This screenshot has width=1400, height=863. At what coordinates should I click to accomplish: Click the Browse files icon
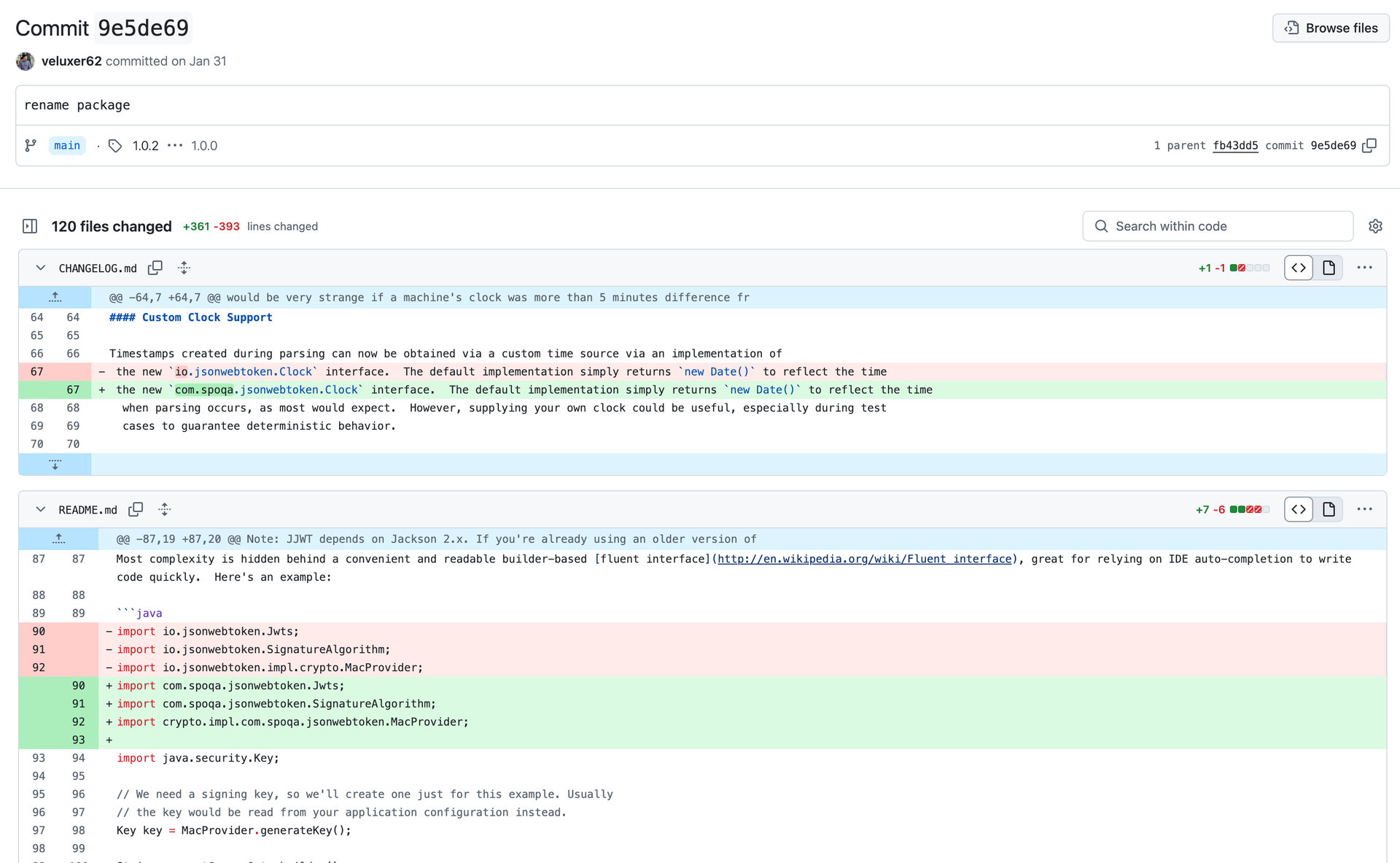[1292, 28]
